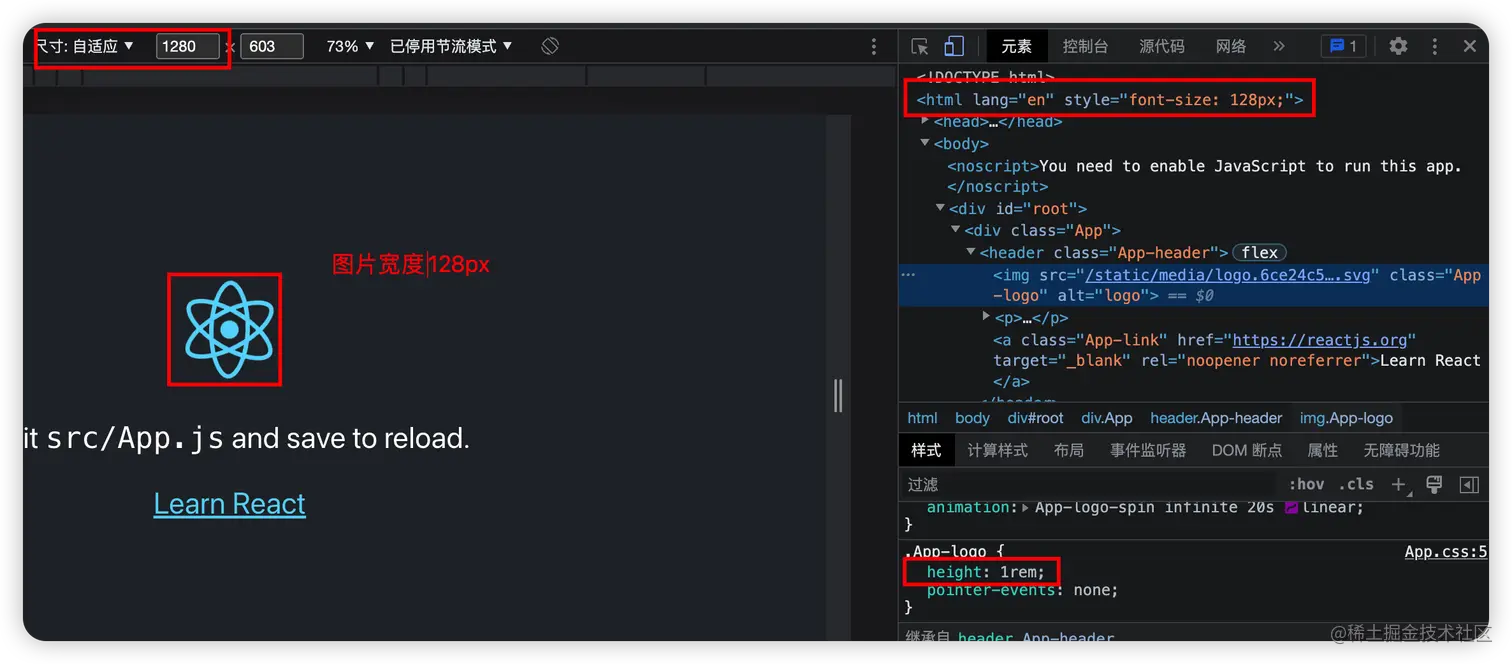Click the header.App-header inherited-from link

click(x=1036, y=637)
